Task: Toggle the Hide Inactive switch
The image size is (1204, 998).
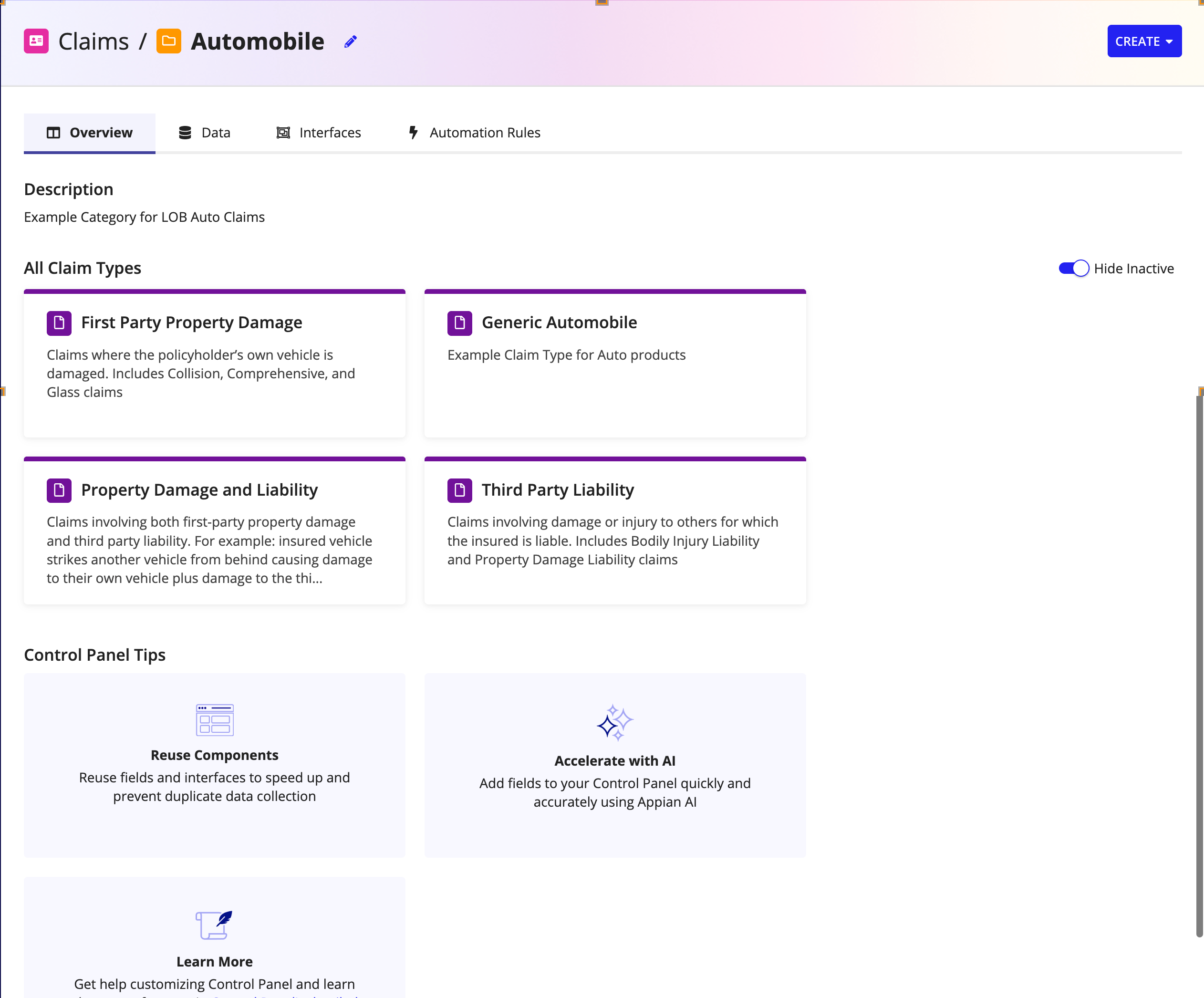Action: pyautogui.click(x=1073, y=269)
